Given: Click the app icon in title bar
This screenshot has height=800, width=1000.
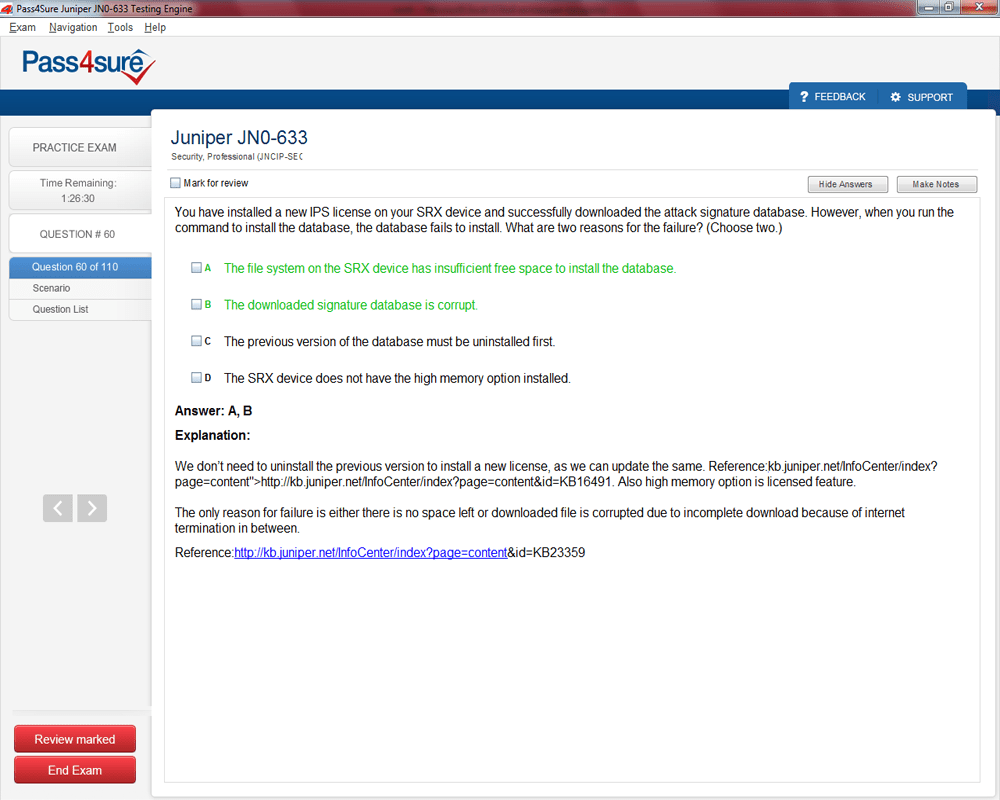Looking at the screenshot, I should [x=7, y=8].
